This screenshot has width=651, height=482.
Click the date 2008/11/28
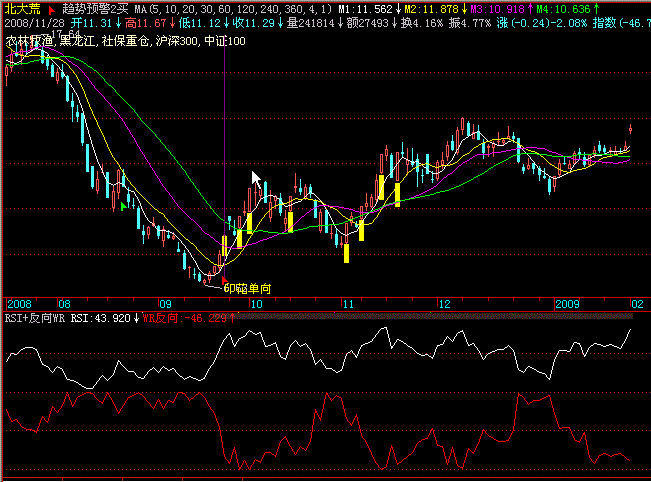34,23
